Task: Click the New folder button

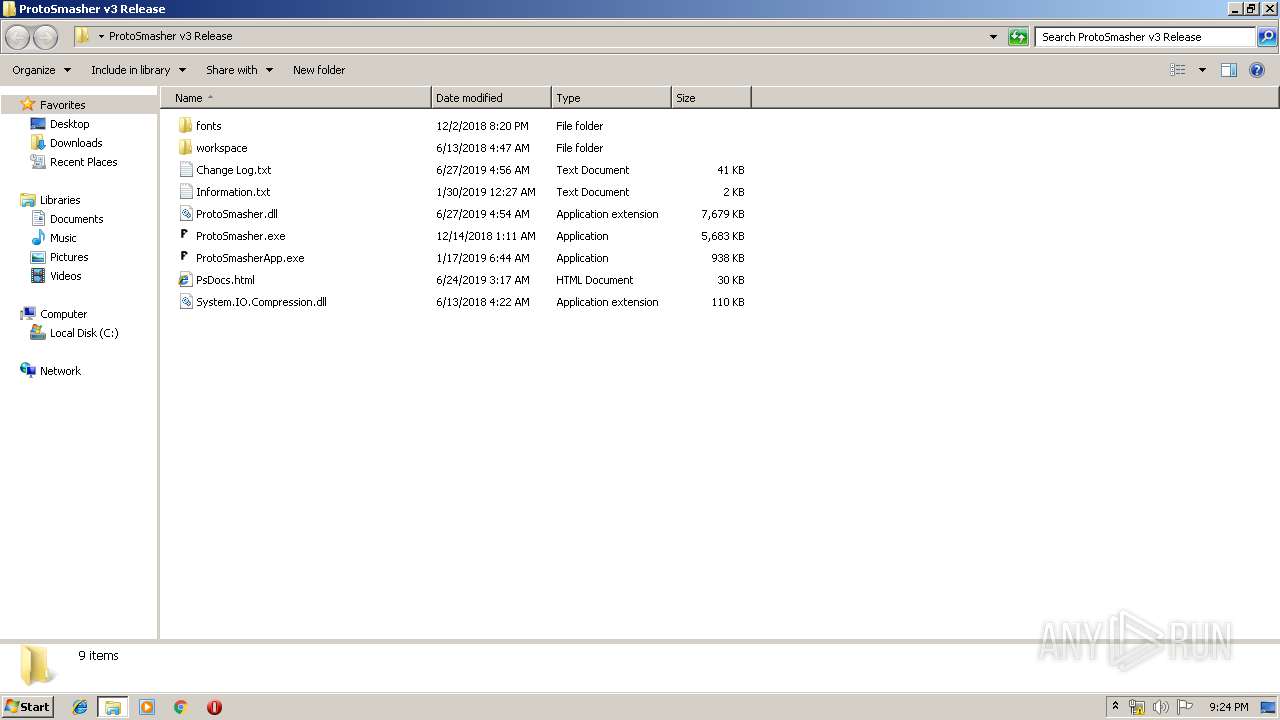Action: click(319, 70)
